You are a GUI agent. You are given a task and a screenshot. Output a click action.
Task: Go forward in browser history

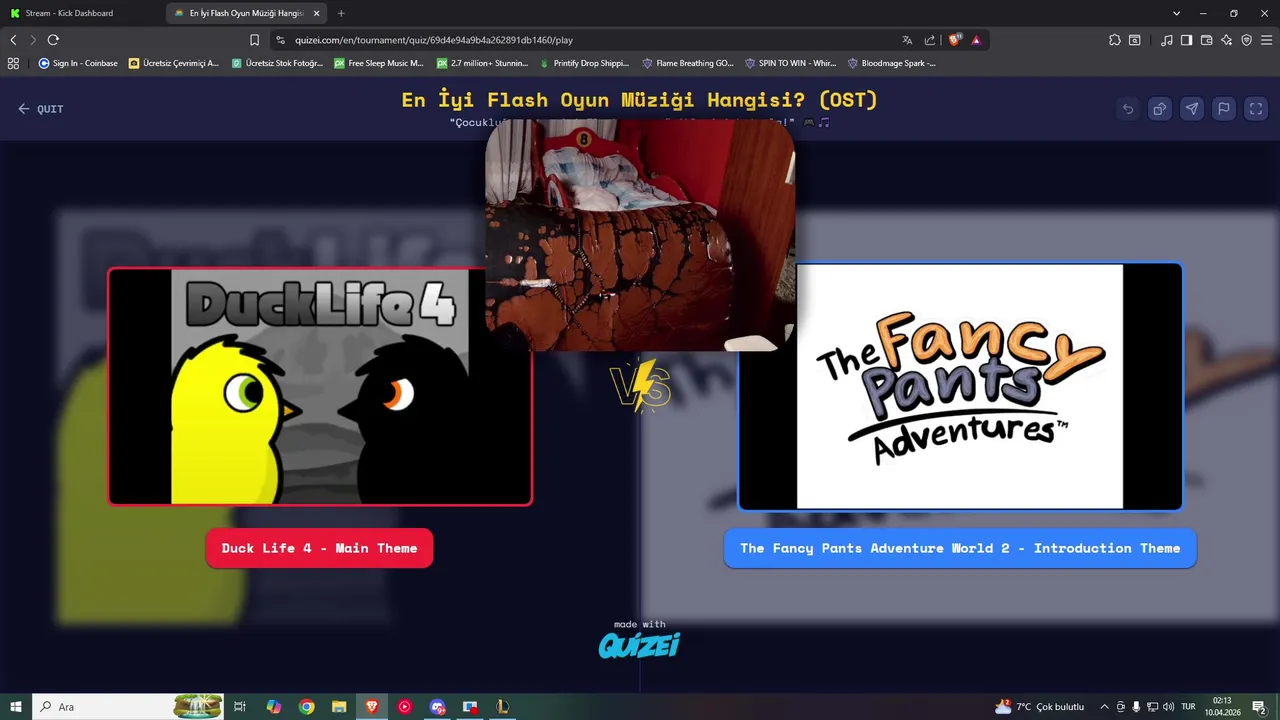point(33,40)
